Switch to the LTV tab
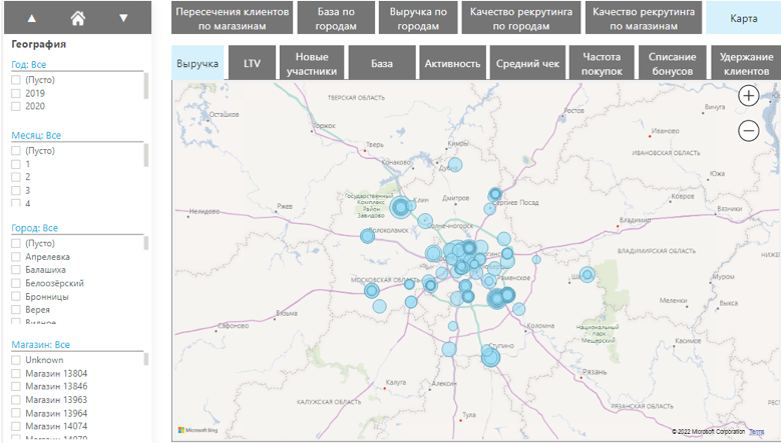The width and height of the screenshot is (781, 443). (x=252, y=63)
